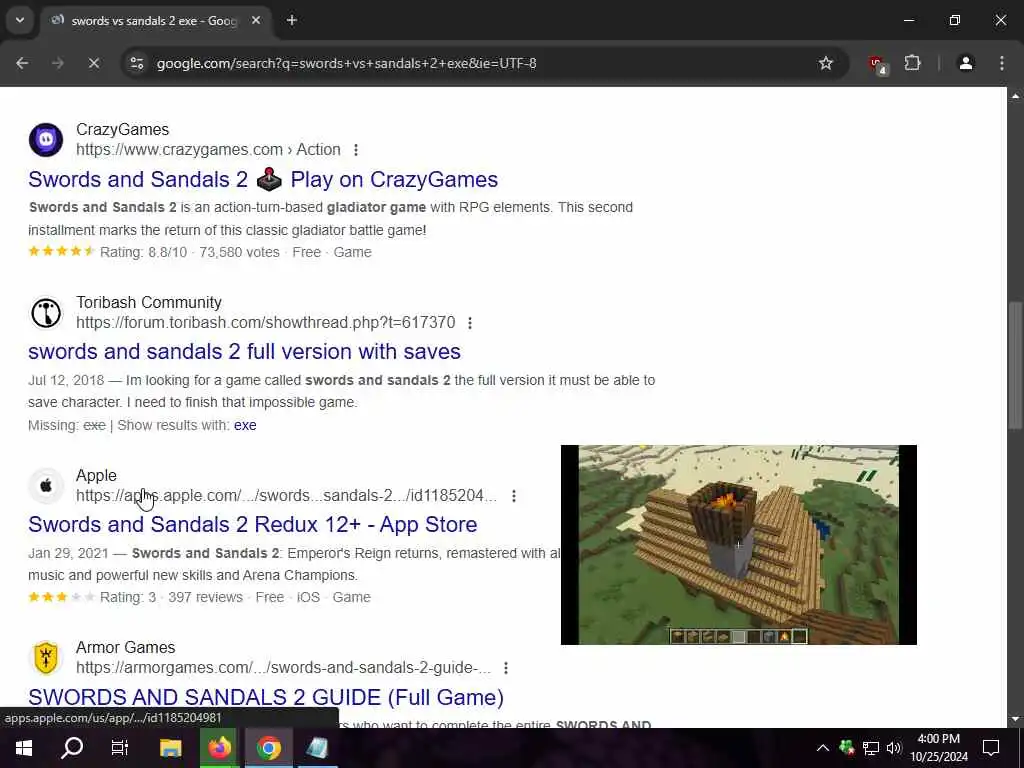Viewport: 1024px width, 768px height.
Task: Click the forward navigation arrow
Action: click(x=58, y=63)
